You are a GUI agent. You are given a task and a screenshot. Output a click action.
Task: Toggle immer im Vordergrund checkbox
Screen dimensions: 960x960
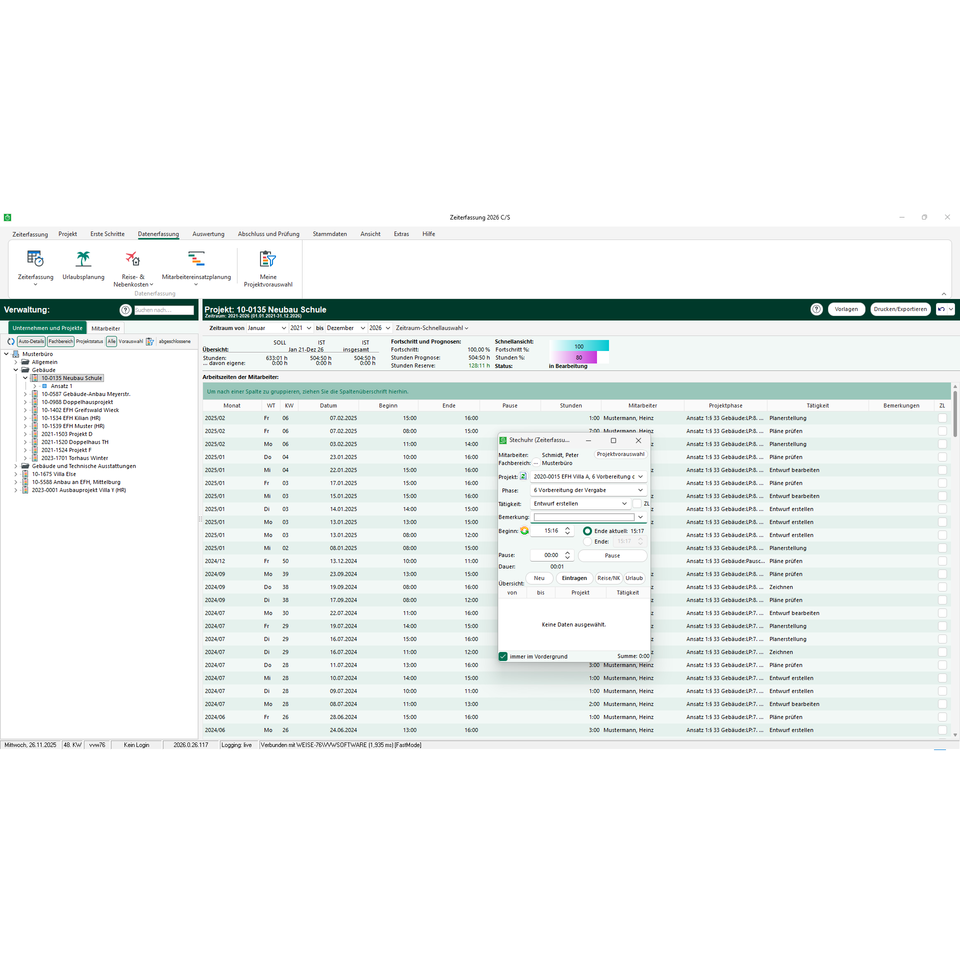(503, 656)
